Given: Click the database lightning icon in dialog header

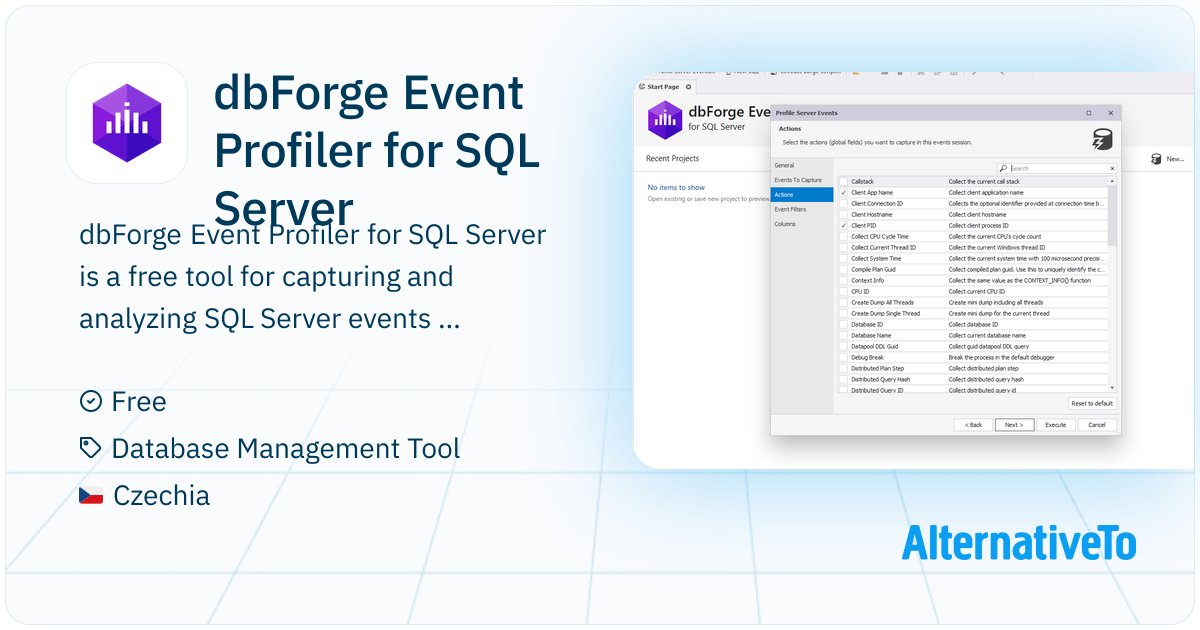Looking at the screenshot, I should click(x=1102, y=138).
